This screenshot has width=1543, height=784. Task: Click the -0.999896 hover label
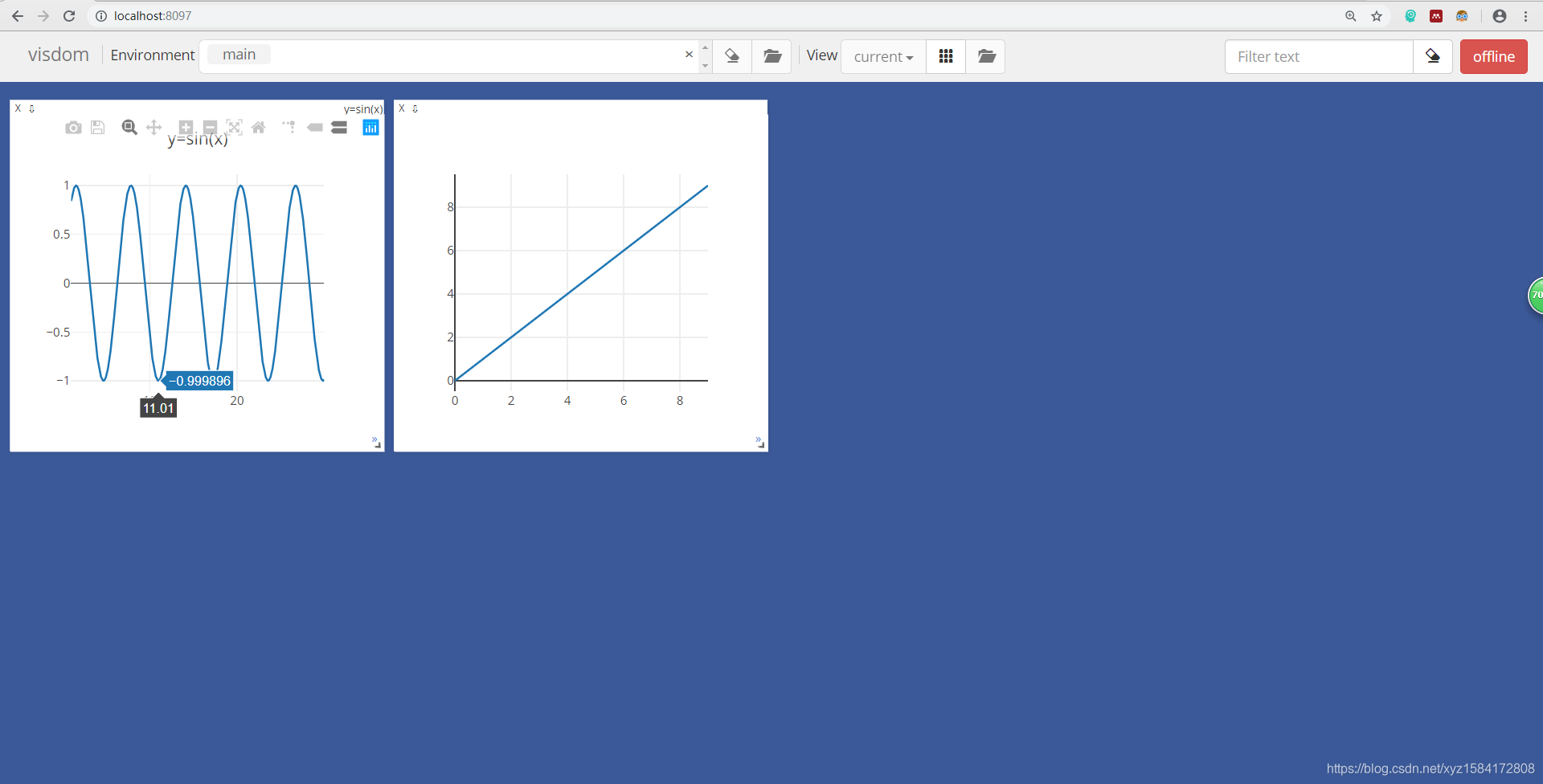click(x=199, y=381)
